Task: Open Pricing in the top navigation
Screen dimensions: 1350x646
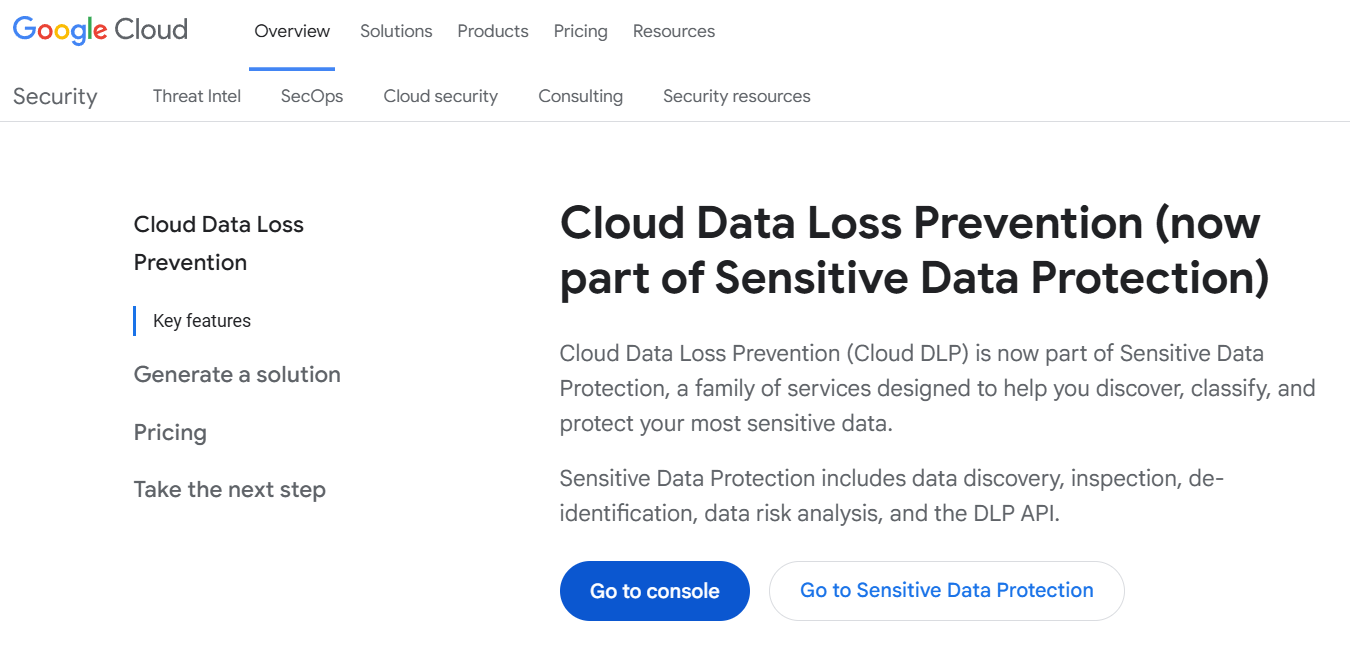Action: [x=580, y=31]
